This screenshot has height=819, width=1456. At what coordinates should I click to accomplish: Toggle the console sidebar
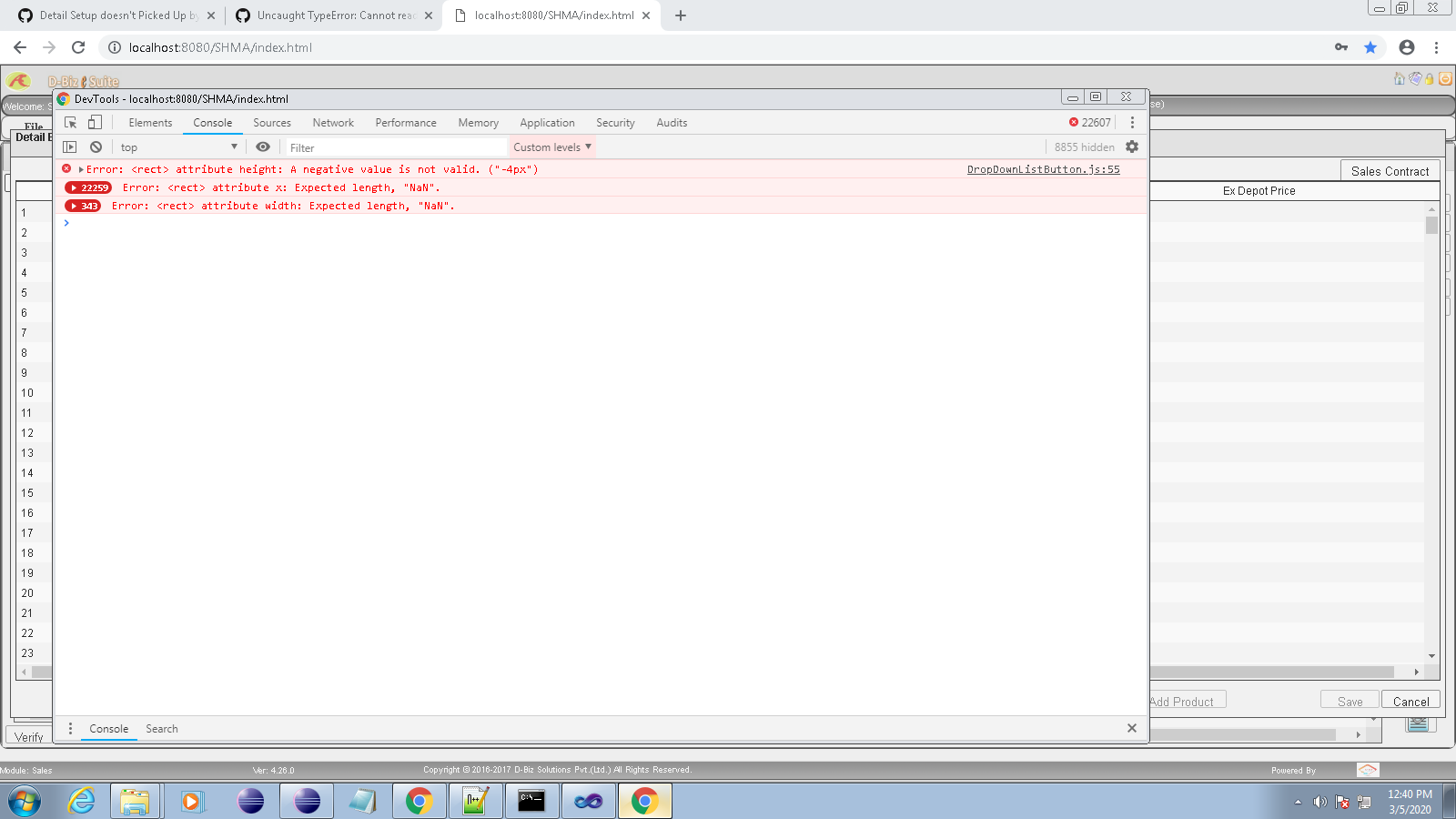(70, 147)
